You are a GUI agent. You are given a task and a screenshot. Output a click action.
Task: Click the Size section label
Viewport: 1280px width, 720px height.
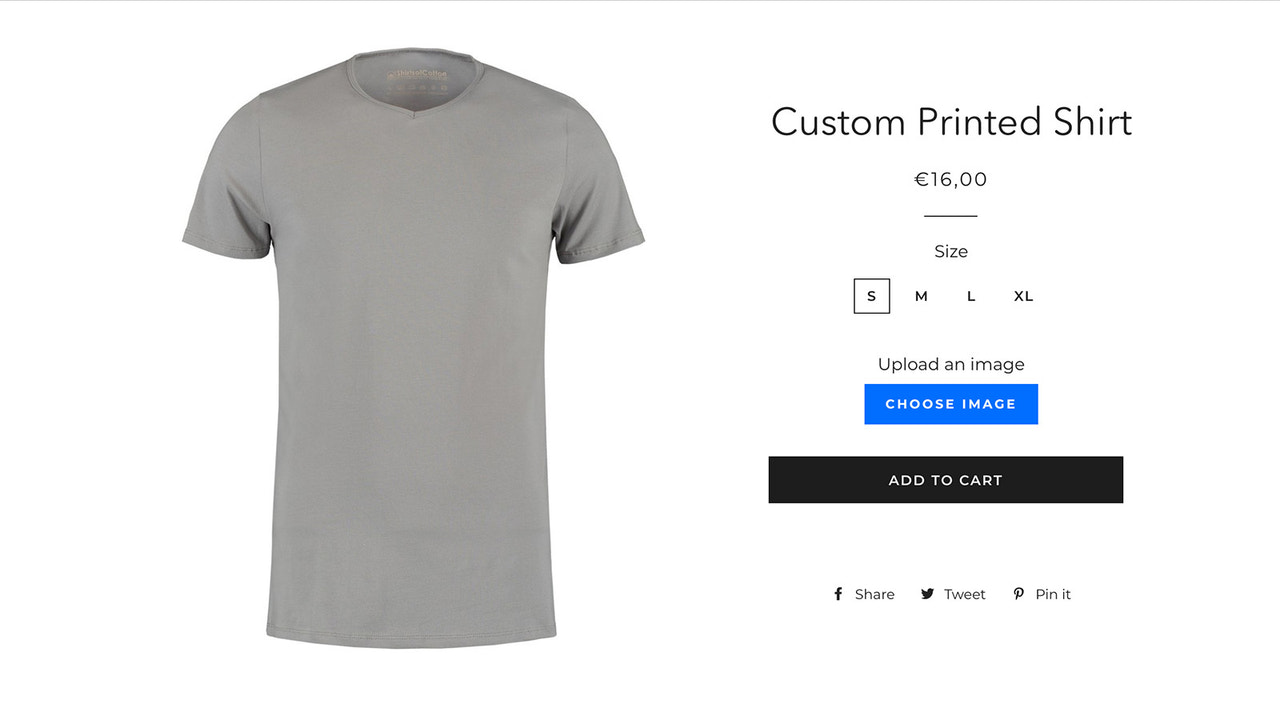950,251
